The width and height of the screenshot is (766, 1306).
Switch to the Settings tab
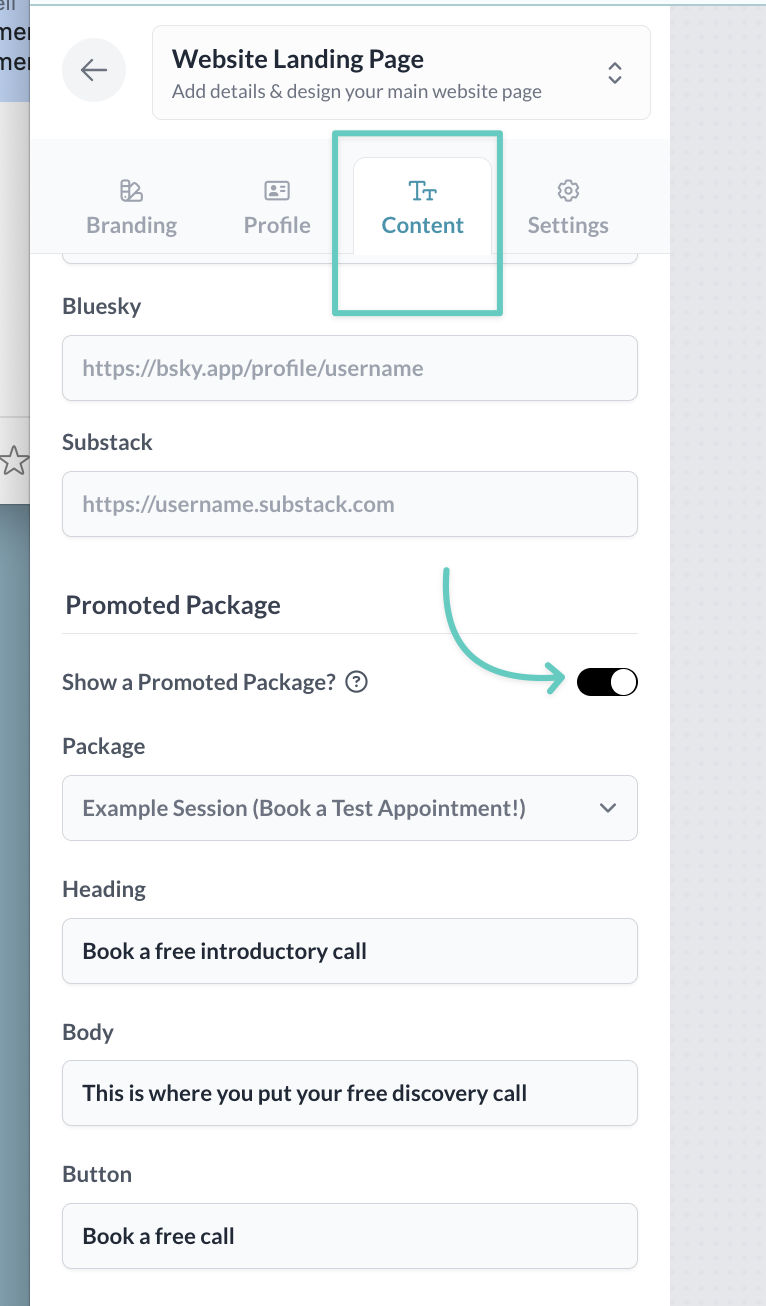coord(568,208)
